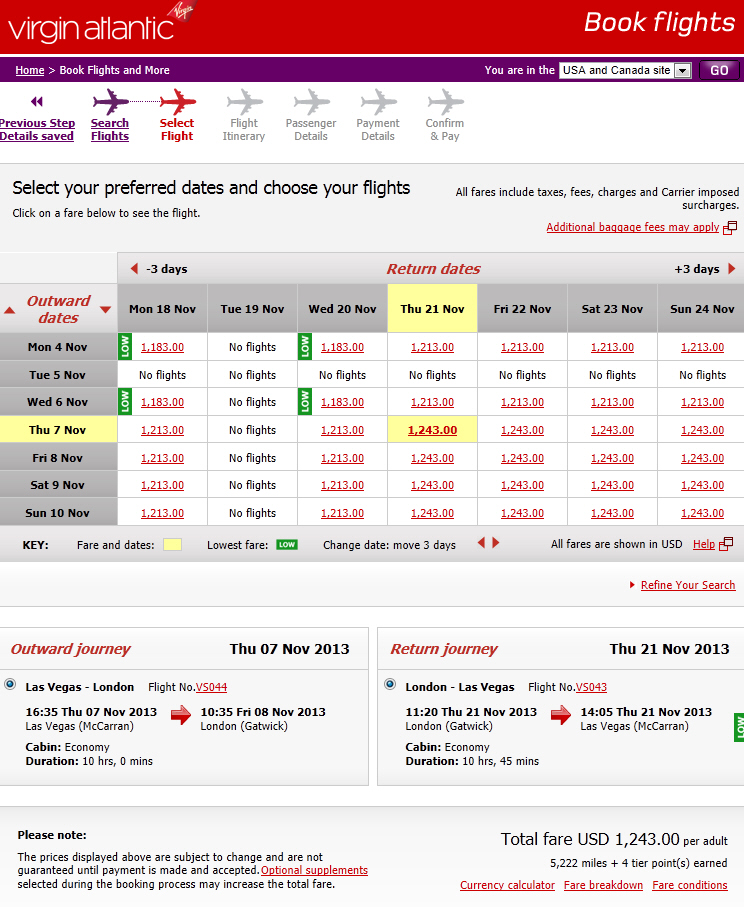Select 1,213.00 fare for Wed 6 Nov / Thu 21 Nov
This screenshot has height=907, width=744.
coord(432,402)
